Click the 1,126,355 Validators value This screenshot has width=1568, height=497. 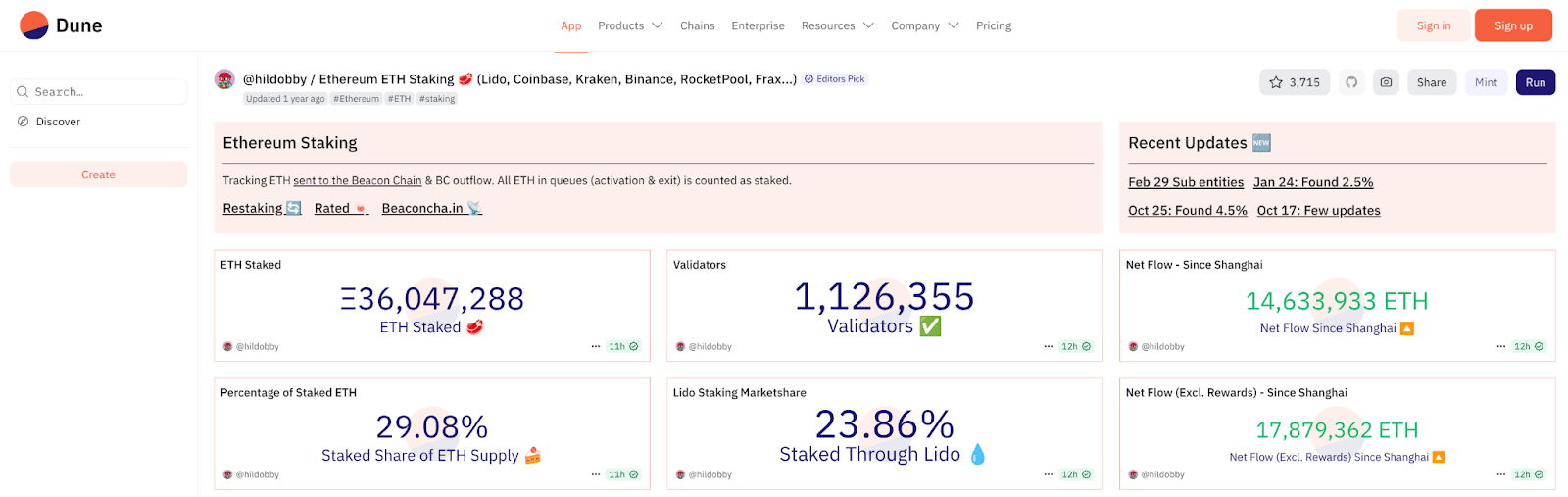point(884,296)
